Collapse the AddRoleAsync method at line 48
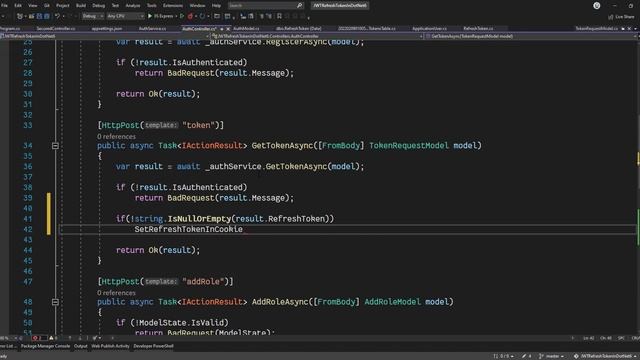 pyautogui.click(x=55, y=302)
